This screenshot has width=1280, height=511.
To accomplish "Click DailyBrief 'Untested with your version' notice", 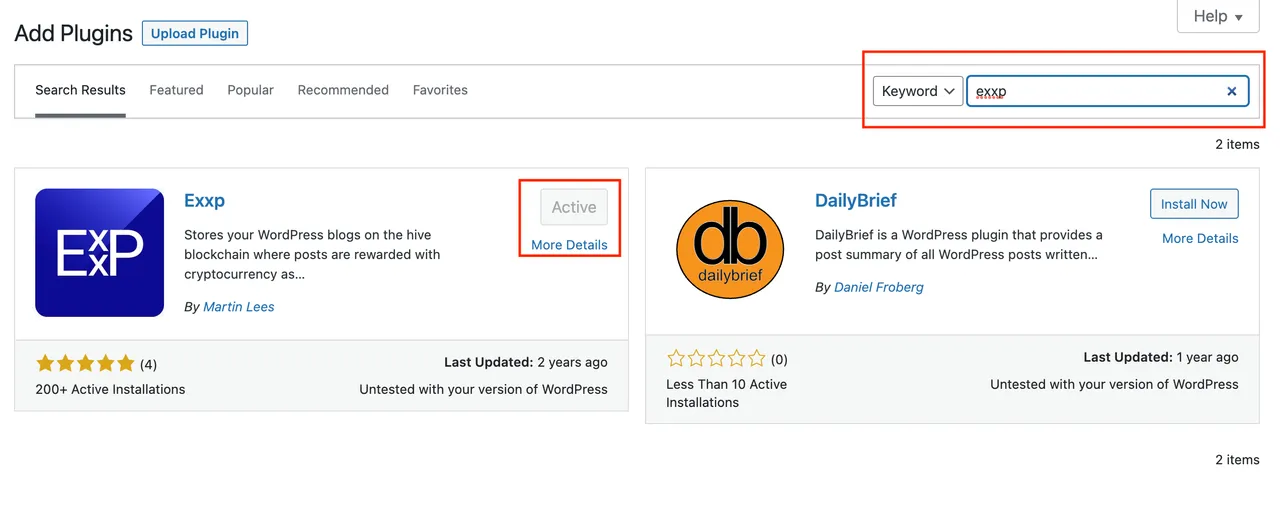I will tap(1114, 384).
